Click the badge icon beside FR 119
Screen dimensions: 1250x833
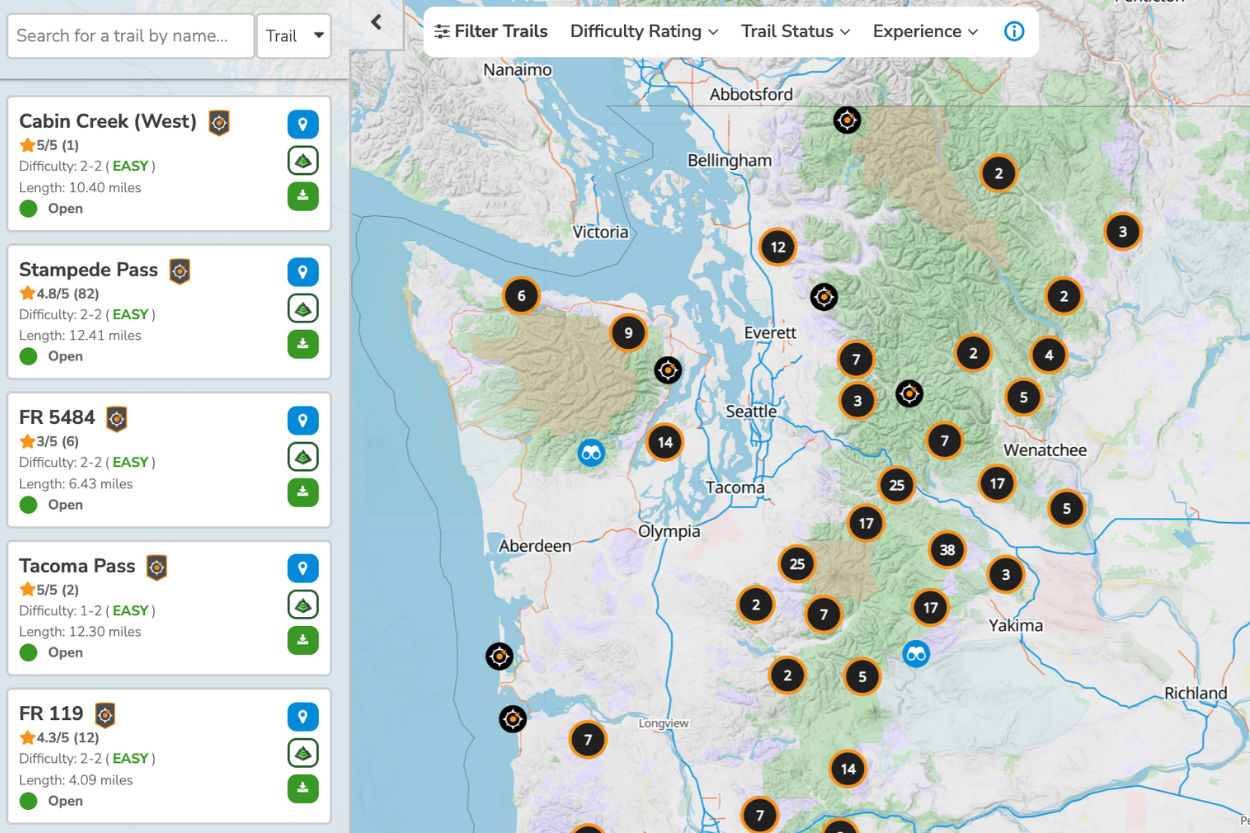coord(105,714)
